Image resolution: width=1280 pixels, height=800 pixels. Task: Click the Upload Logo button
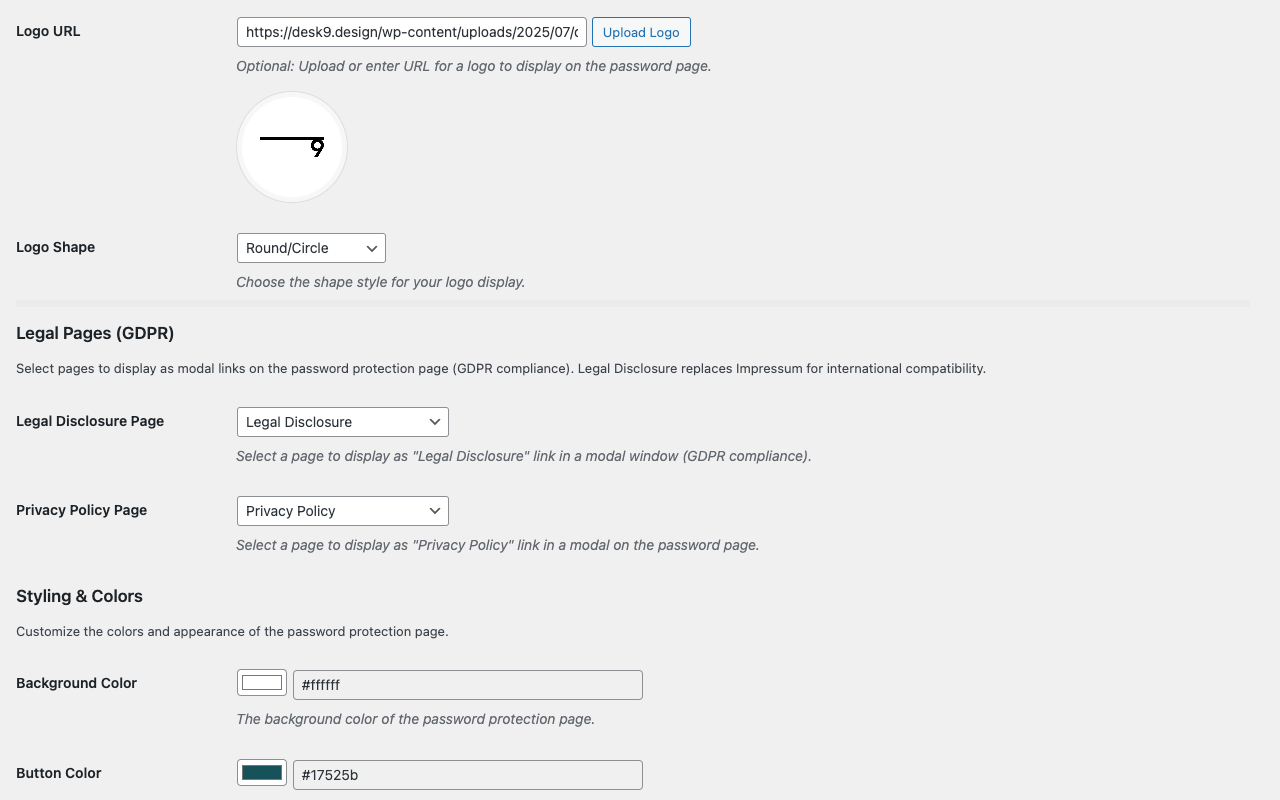[x=641, y=32]
